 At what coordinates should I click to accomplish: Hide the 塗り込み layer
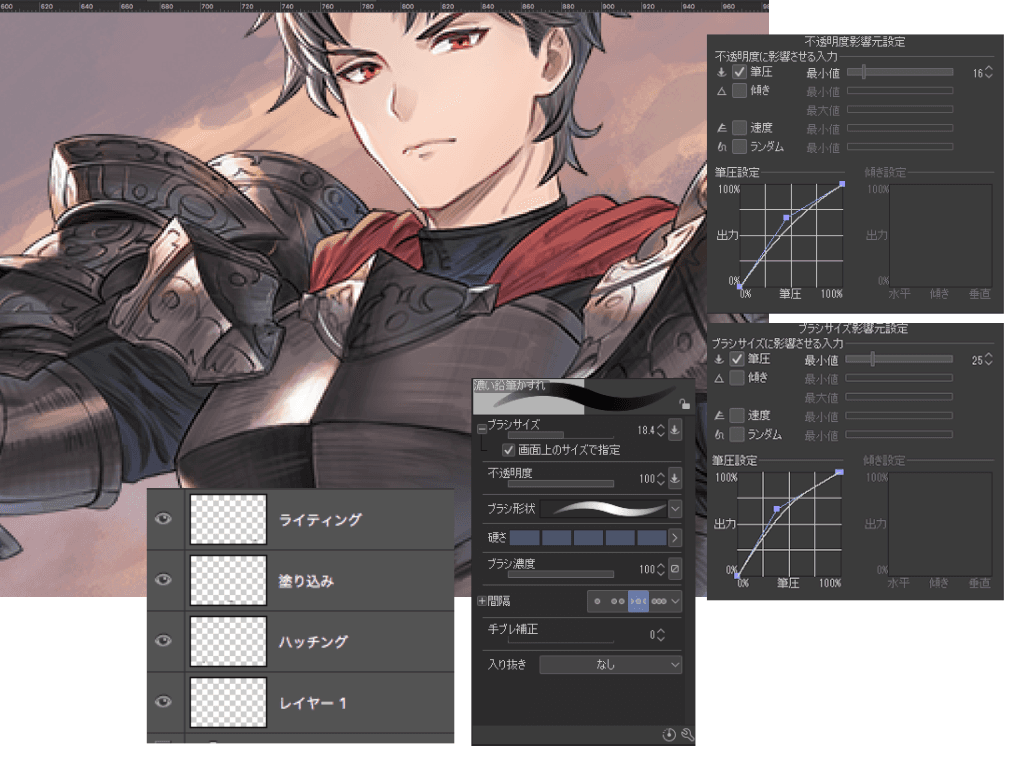(x=164, y=580)
